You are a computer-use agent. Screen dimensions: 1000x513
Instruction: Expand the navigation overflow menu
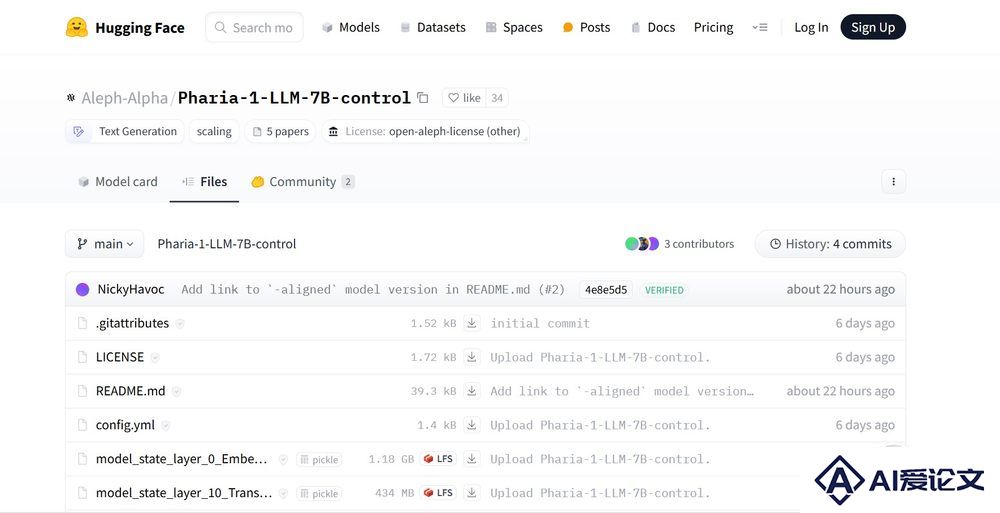[760, 27]
